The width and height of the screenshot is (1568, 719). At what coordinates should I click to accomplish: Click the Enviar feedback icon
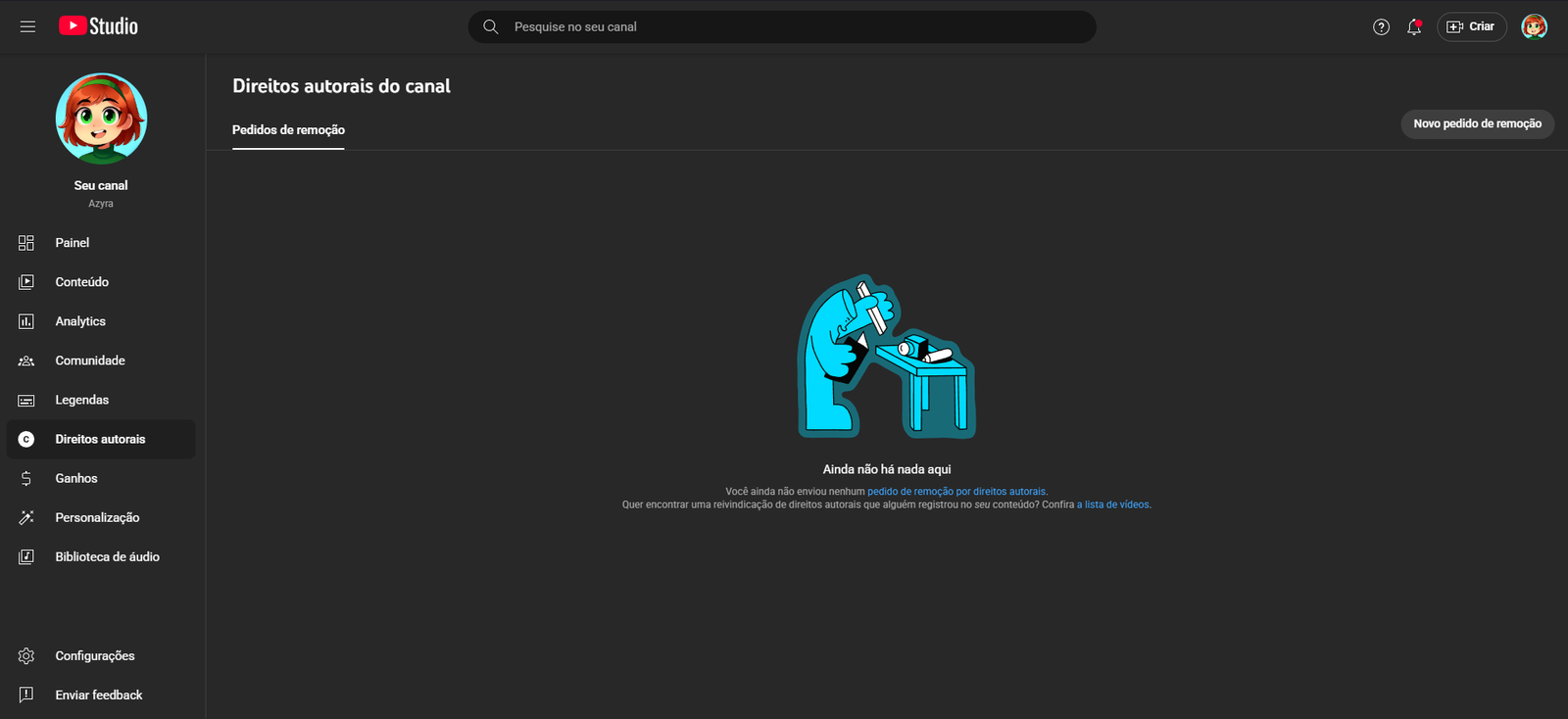click(26, 695)
